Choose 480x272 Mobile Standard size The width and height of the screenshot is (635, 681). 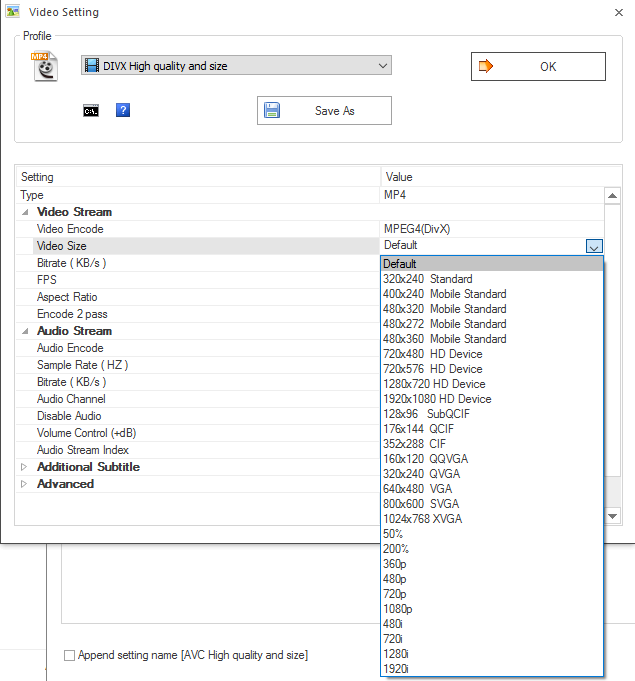coord(492,324)
